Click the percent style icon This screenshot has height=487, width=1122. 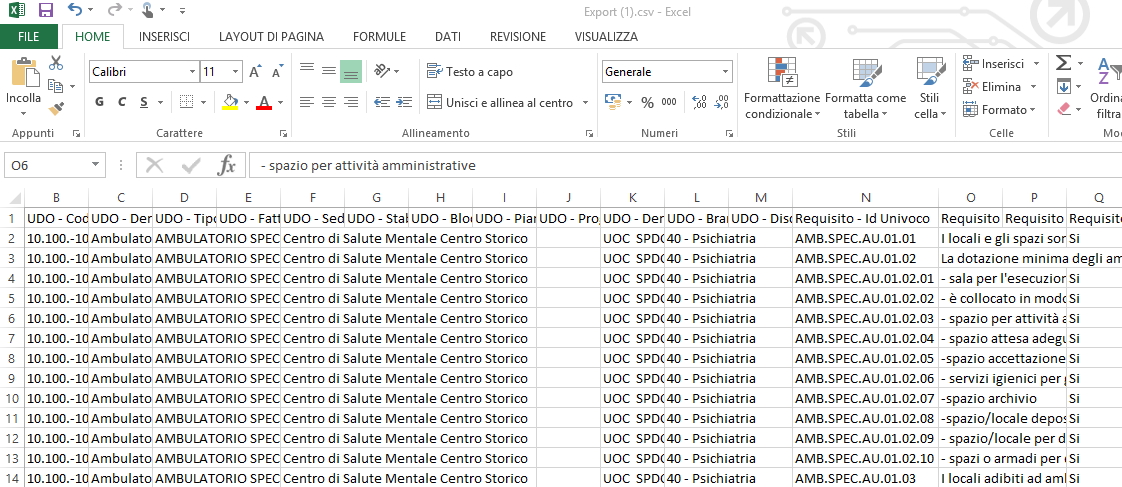(x=646, y=102)
